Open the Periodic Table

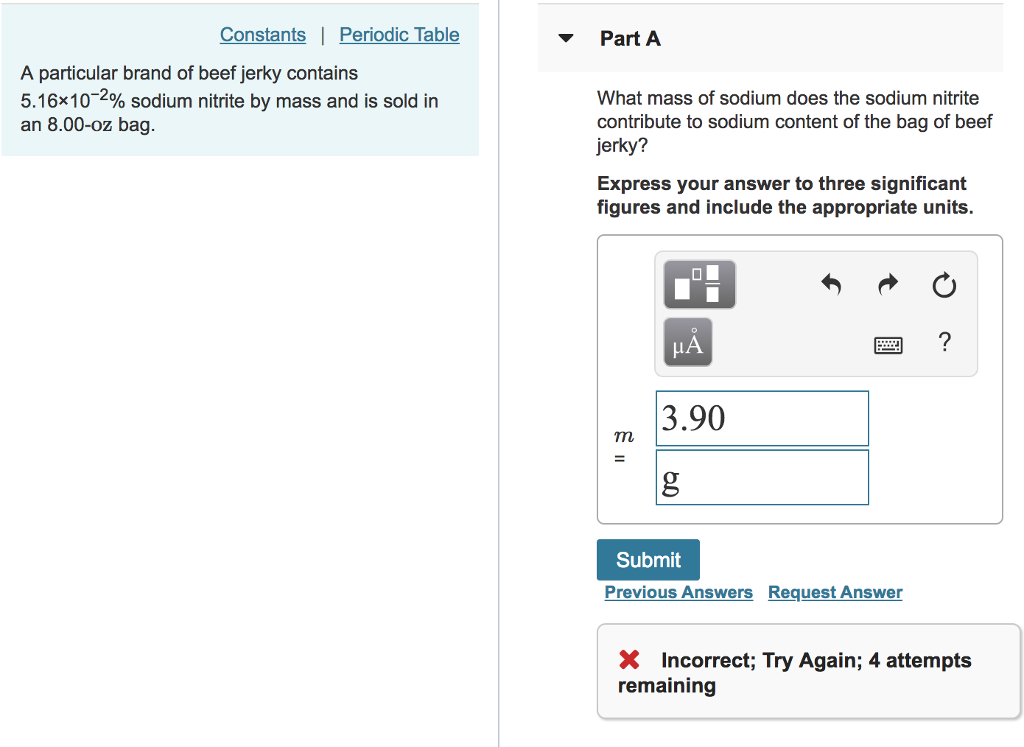tap(399, 34)
